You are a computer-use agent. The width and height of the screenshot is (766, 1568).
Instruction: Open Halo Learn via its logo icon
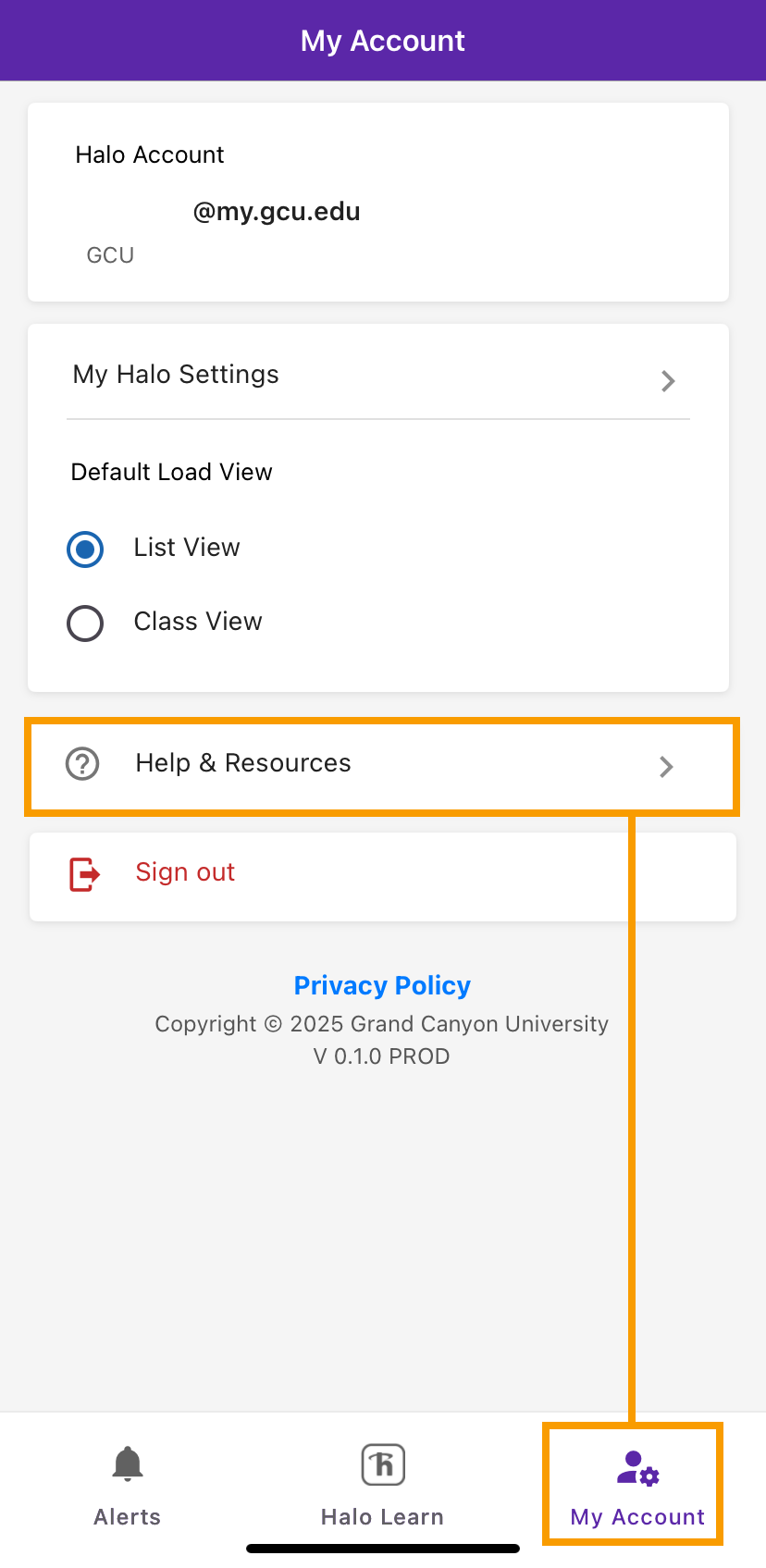tap(383, 1464)
